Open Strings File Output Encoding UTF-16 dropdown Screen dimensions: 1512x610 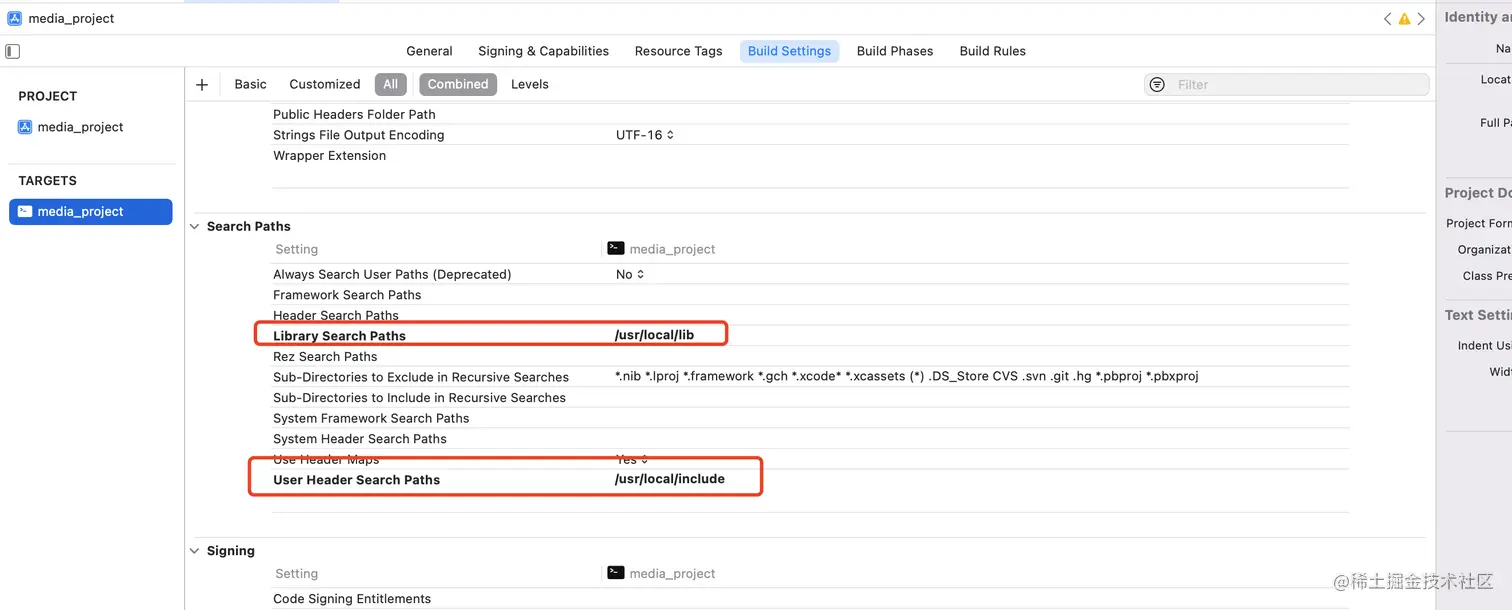[645, 135]
